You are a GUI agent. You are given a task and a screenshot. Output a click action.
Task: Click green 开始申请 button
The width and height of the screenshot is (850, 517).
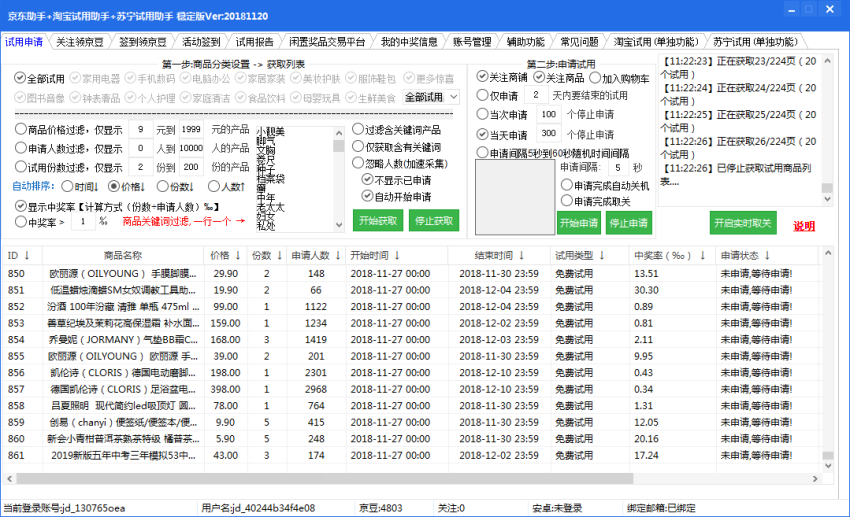(x=579, y=223)
